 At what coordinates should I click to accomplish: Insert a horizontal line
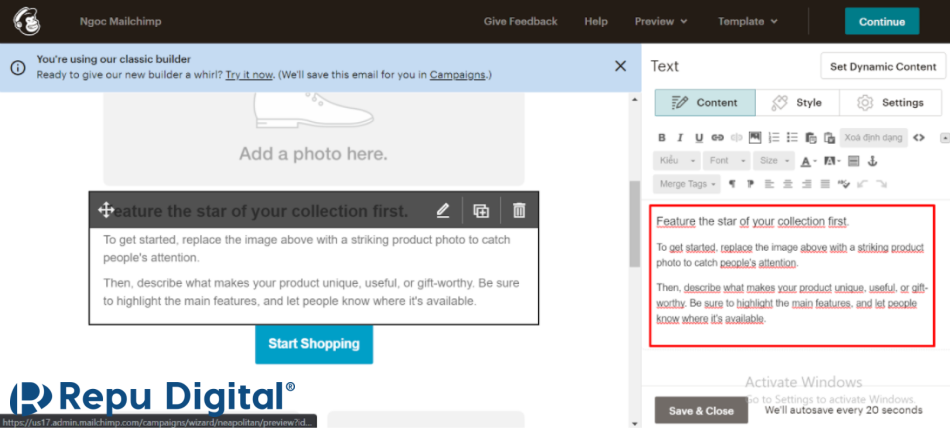point(854,161)
